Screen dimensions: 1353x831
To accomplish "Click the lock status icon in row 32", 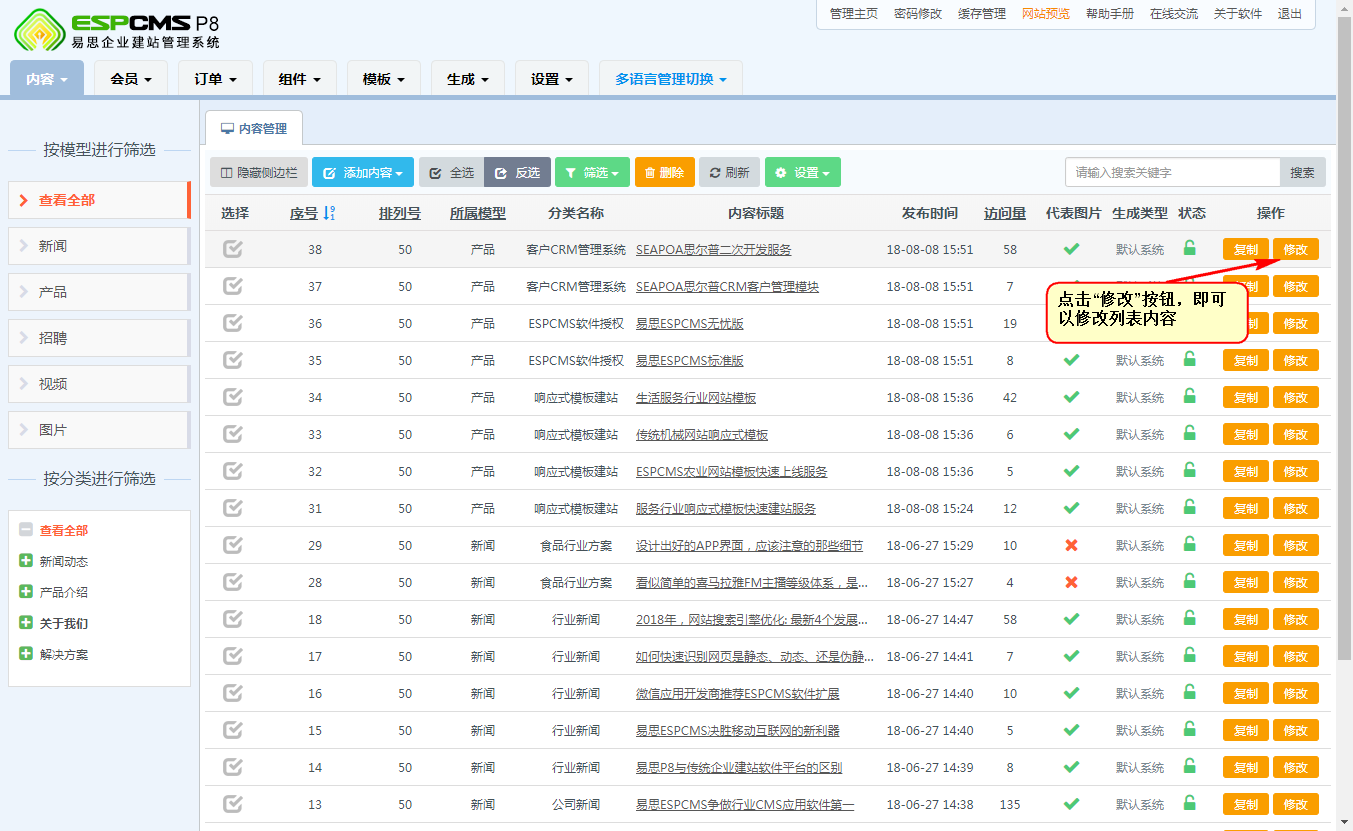I will tap(1189, 470).
